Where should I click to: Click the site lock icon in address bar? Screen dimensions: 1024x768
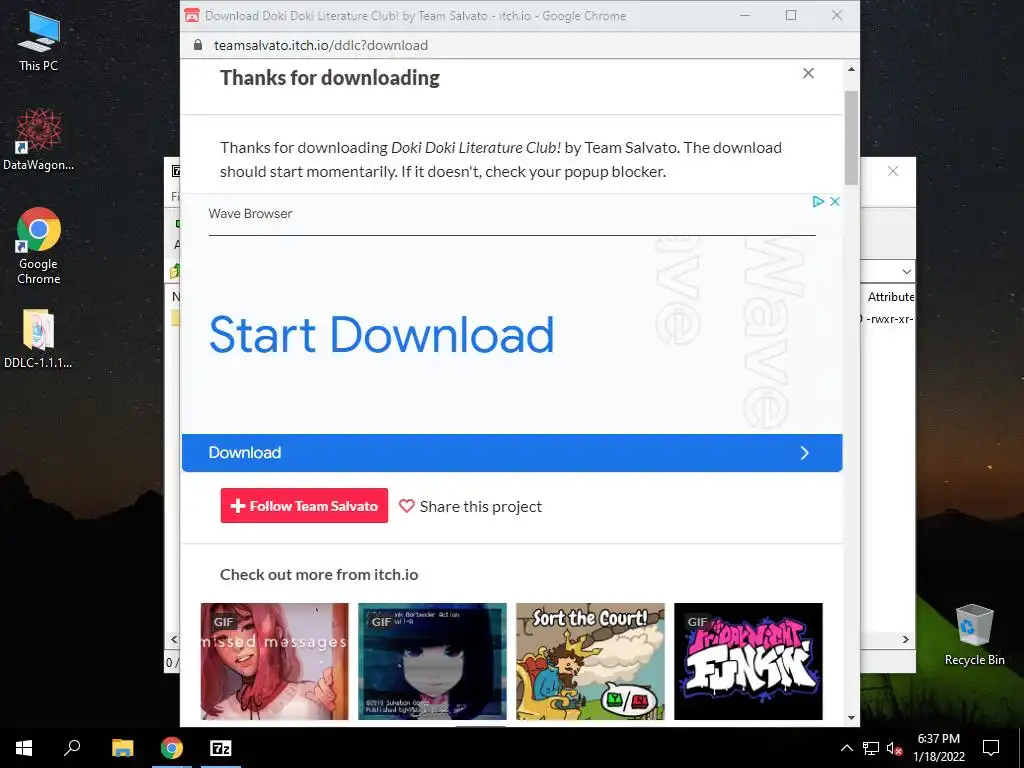click(198, 45)
